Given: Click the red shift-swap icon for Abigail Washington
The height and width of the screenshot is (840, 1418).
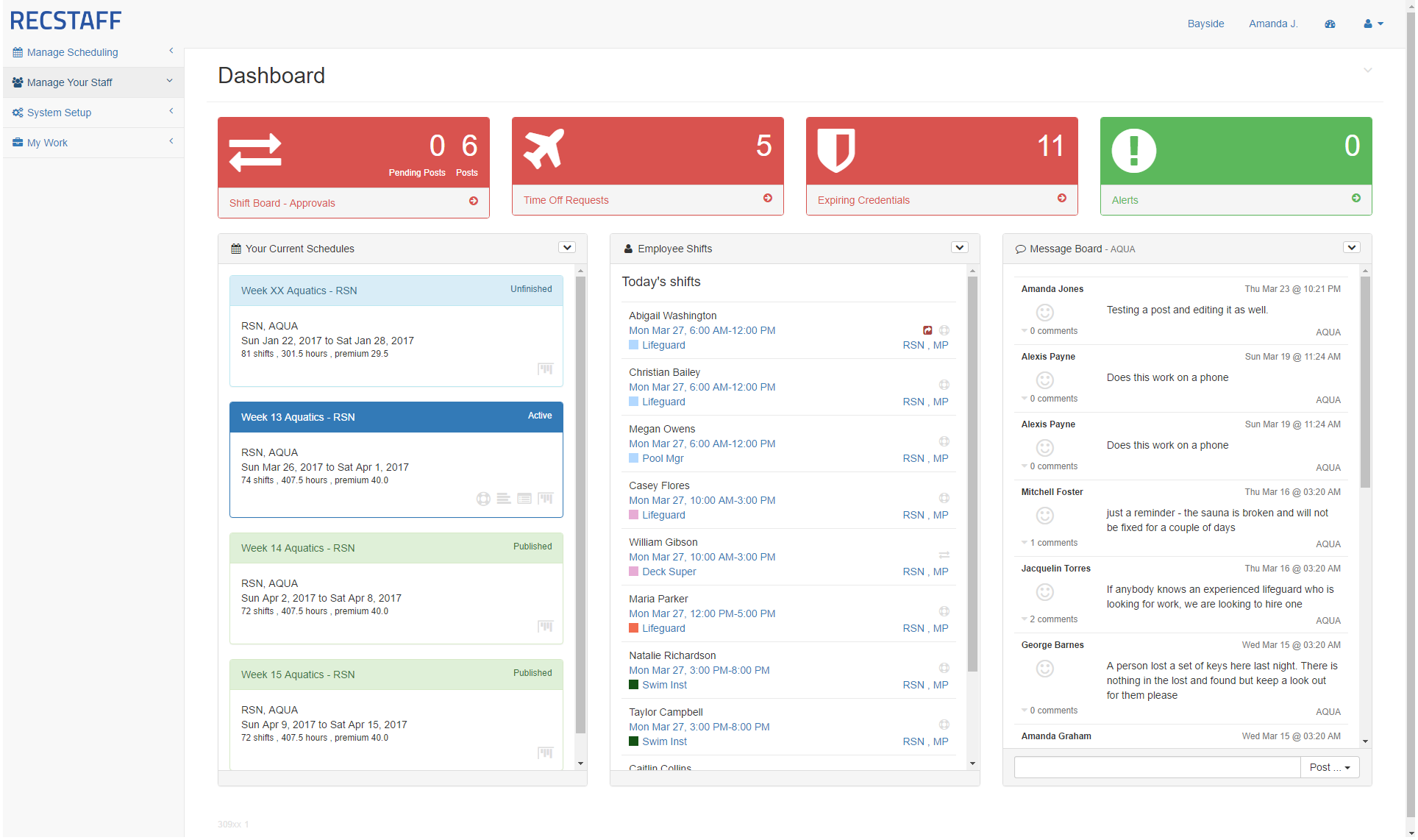Looking at the screenshot, I should pyautogui.click(x=927, y=330).
